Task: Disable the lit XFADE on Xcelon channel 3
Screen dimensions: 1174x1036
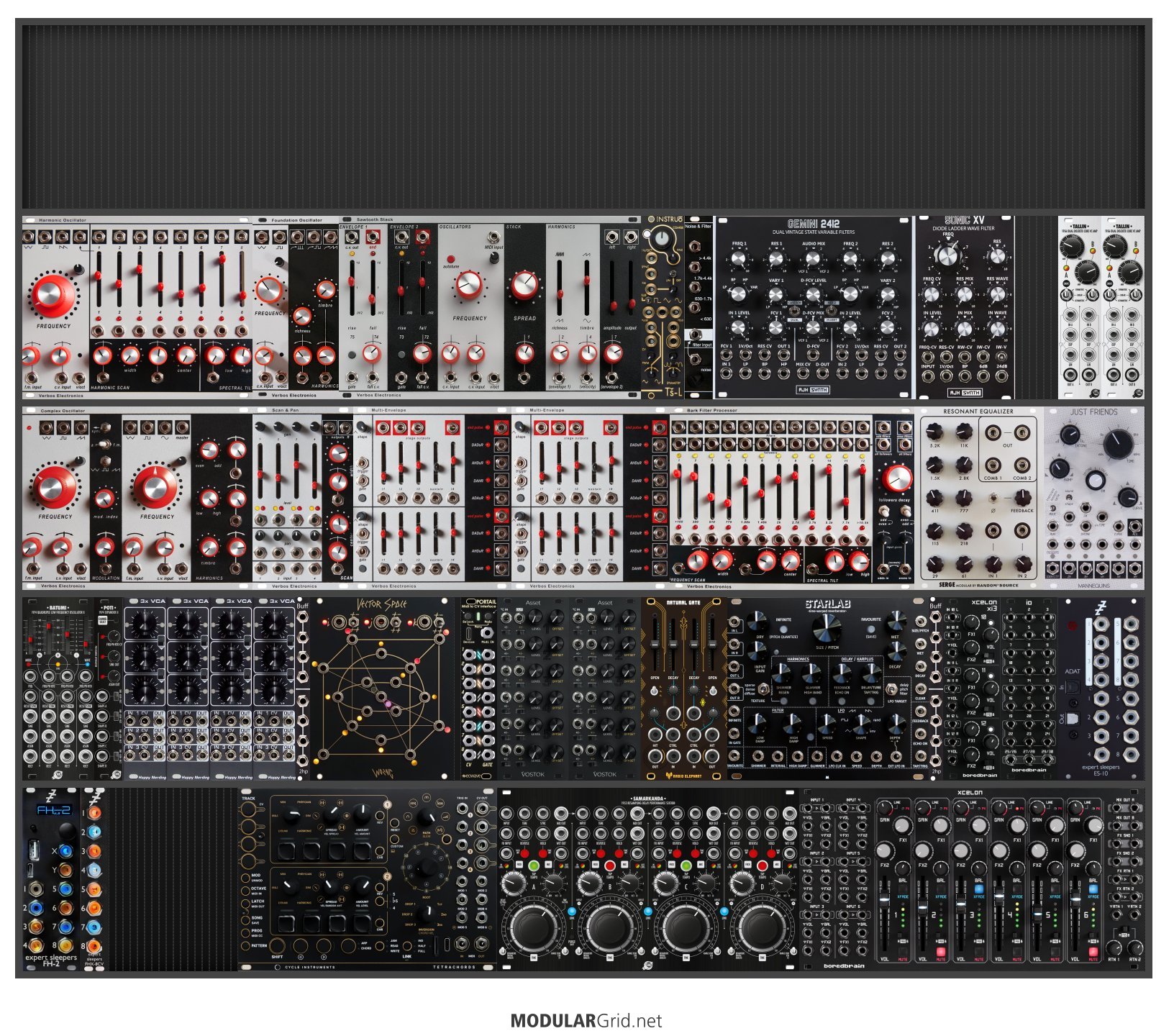Action: [x=979, y=889]
